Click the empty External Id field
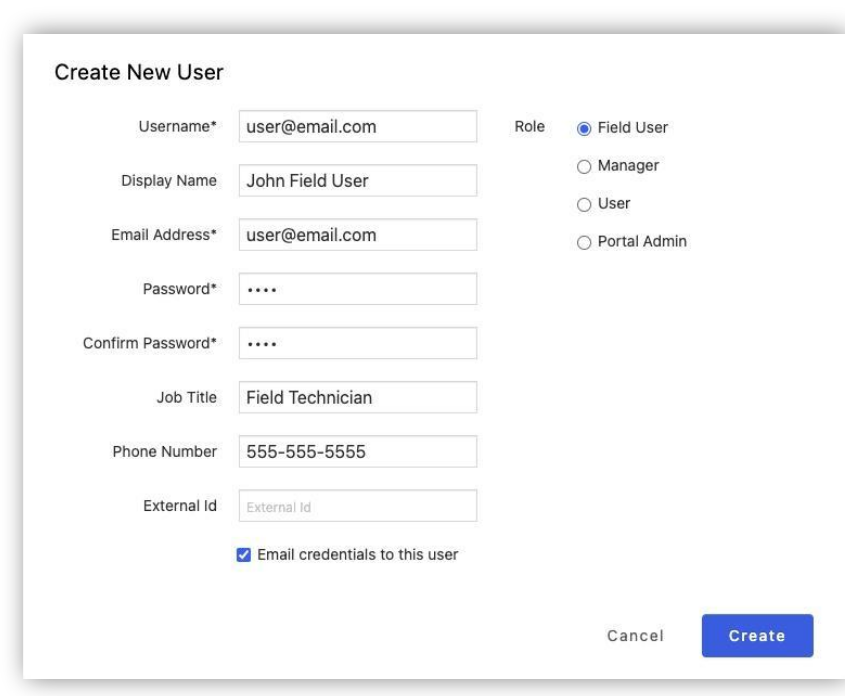Screen dimensions: 845x696 pos(357,506)
